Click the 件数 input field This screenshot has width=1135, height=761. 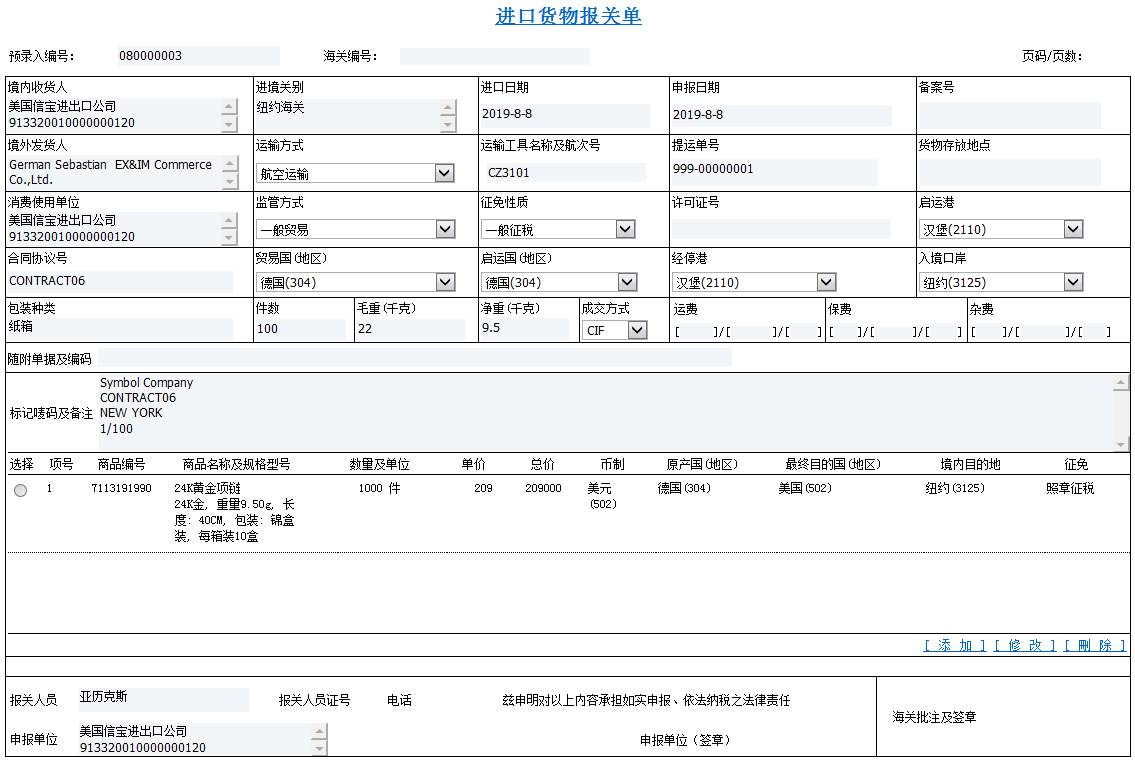(300, 329)
